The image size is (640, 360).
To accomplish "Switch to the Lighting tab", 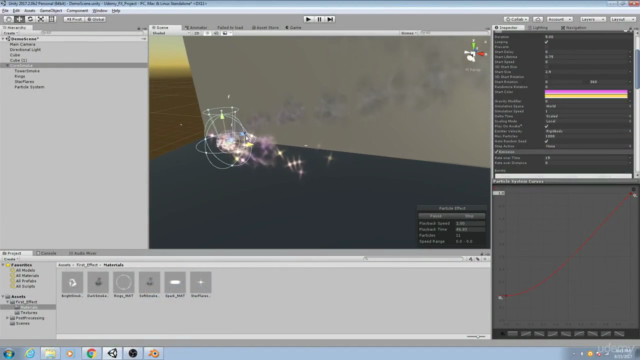I will [538, 27].
